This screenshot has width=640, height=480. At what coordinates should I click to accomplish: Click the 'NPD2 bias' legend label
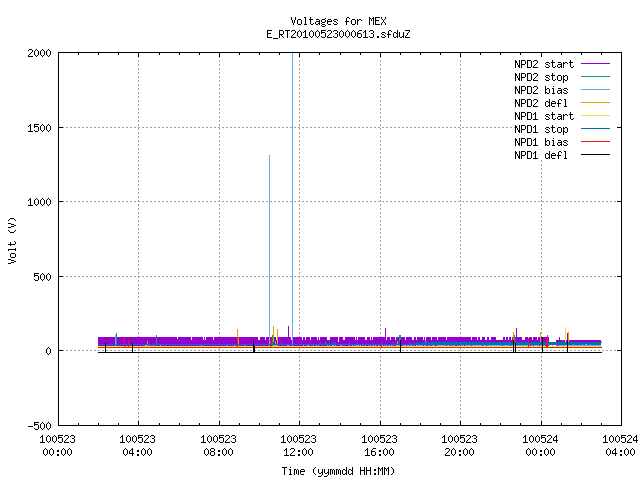click(x=541, y=90)
